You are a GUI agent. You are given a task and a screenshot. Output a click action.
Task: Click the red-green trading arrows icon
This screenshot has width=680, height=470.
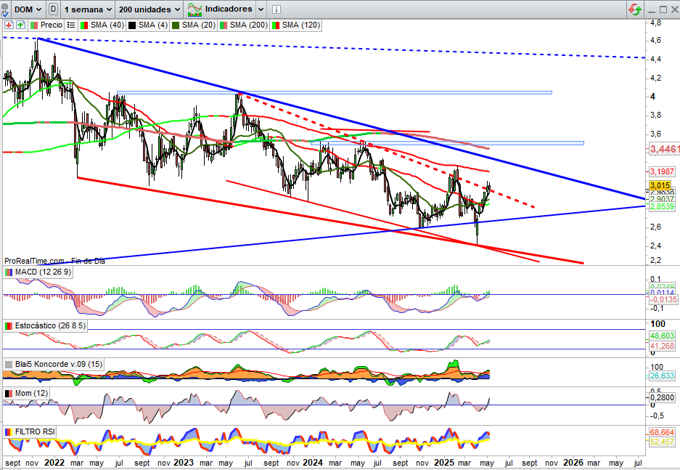635,9
